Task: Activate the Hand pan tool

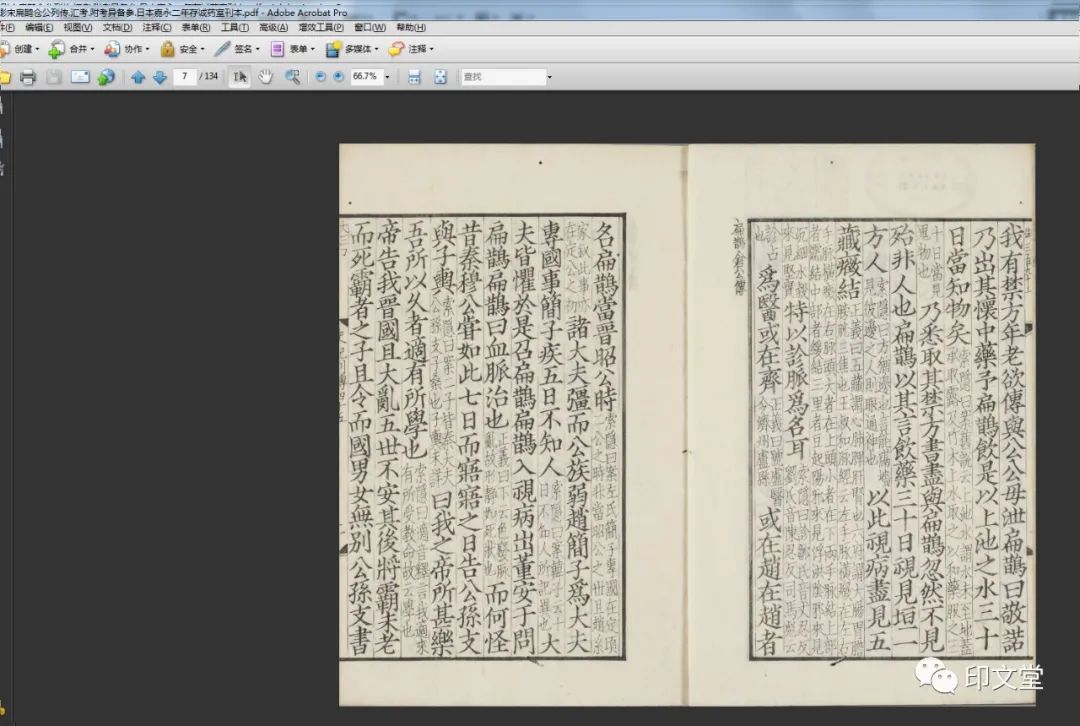Action: [265, 77]
